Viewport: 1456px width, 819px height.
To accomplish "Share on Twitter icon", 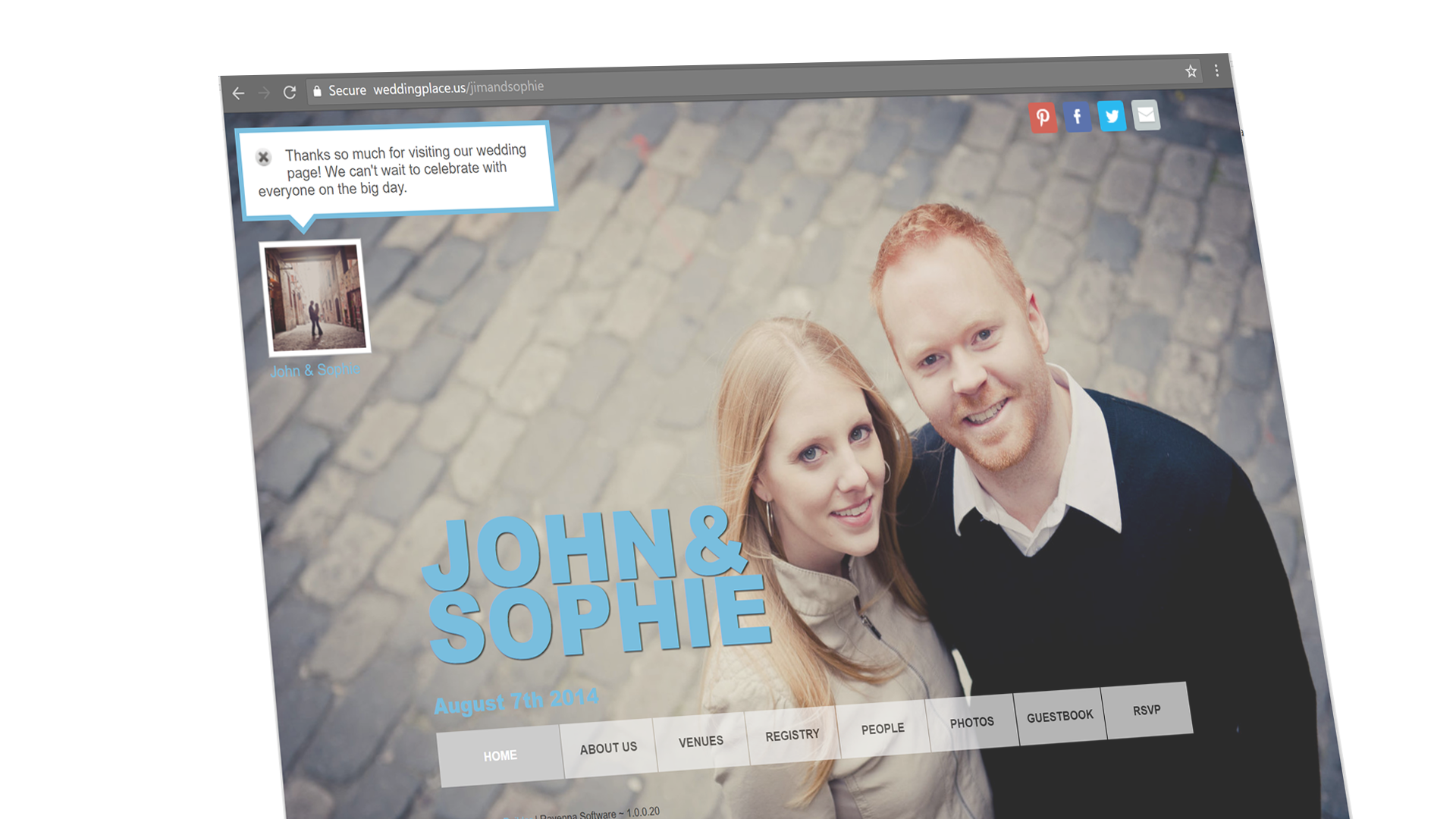I will [1112, 116].
